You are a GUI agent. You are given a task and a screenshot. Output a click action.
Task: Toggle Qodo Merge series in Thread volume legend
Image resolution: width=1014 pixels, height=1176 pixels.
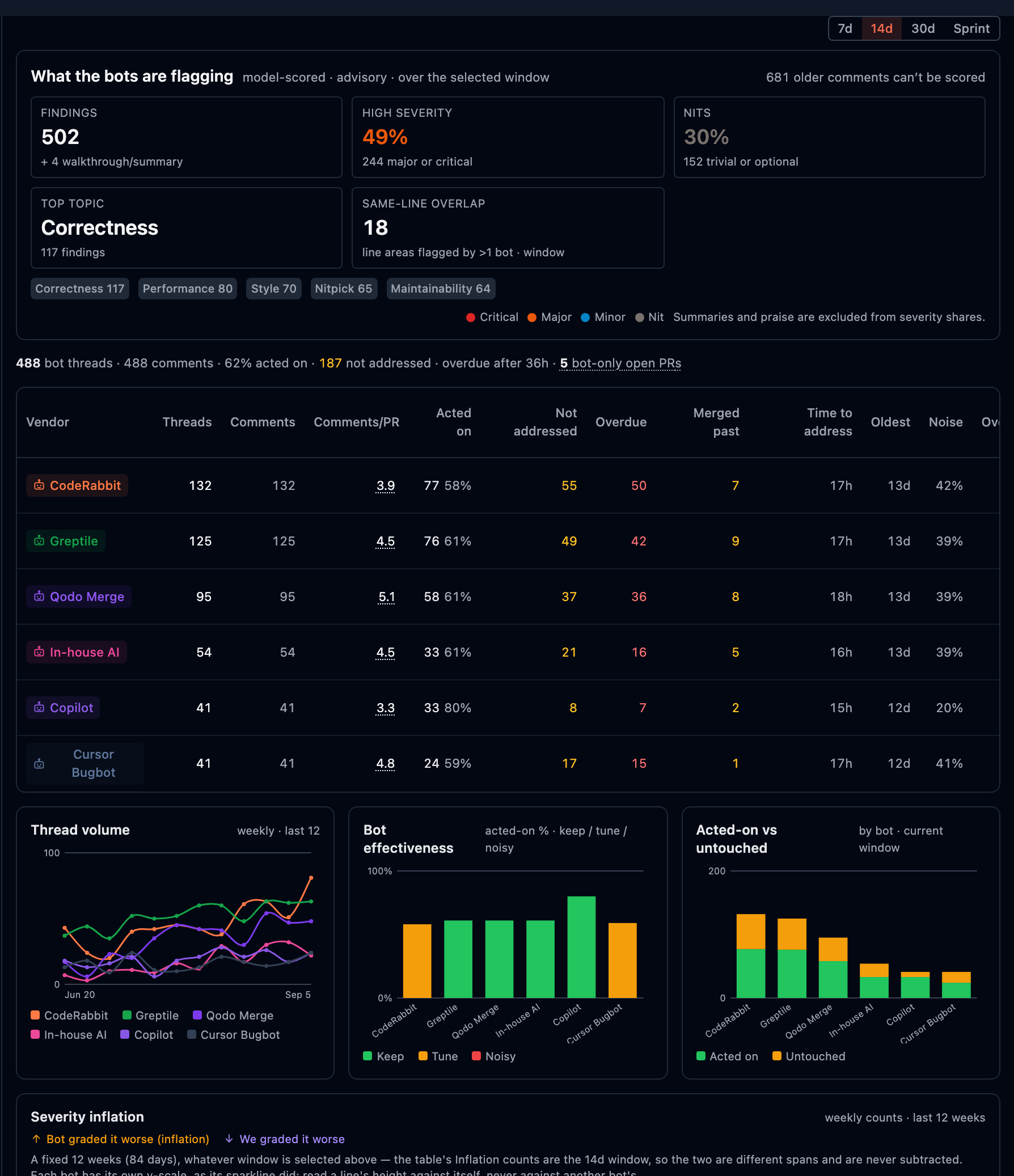233,1016
